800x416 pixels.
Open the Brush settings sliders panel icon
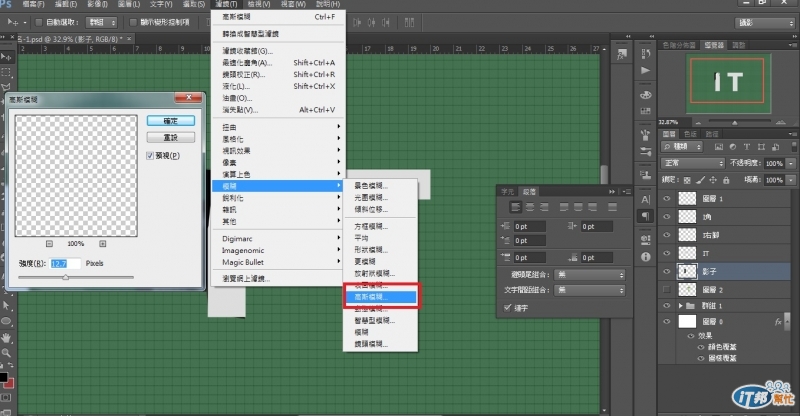[x=645, y=152]
